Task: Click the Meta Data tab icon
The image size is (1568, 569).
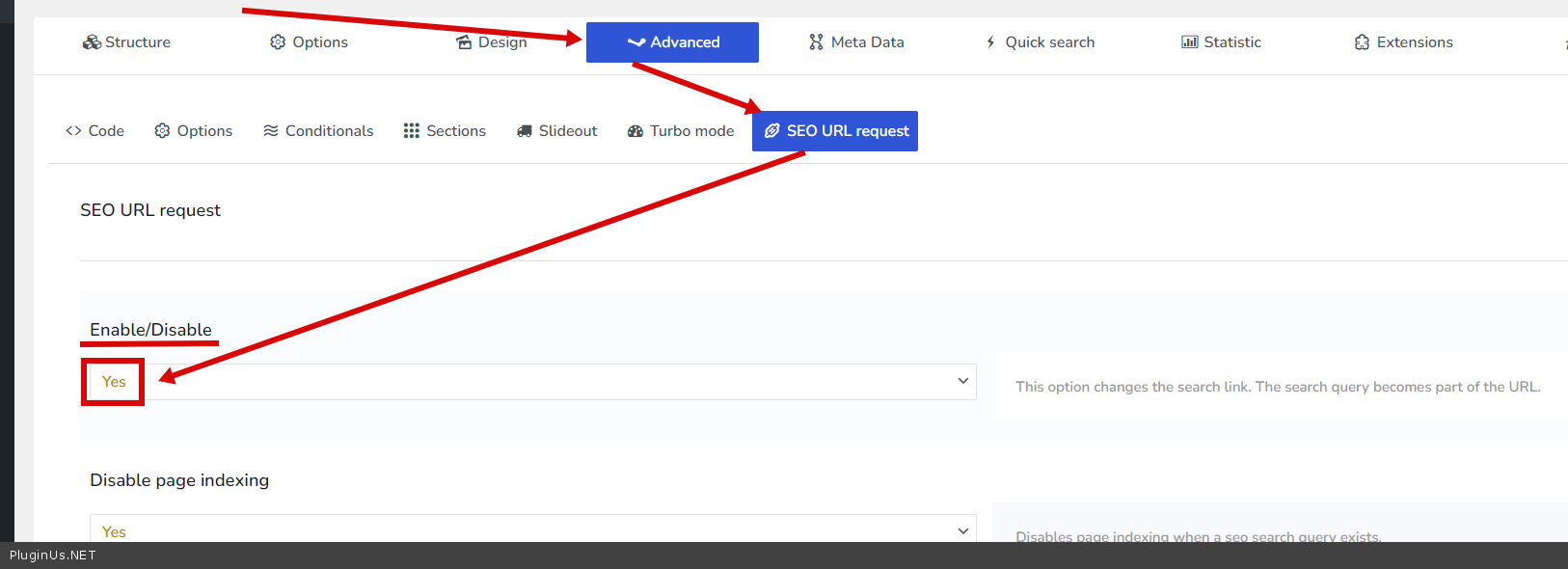Action: point(816,42)
